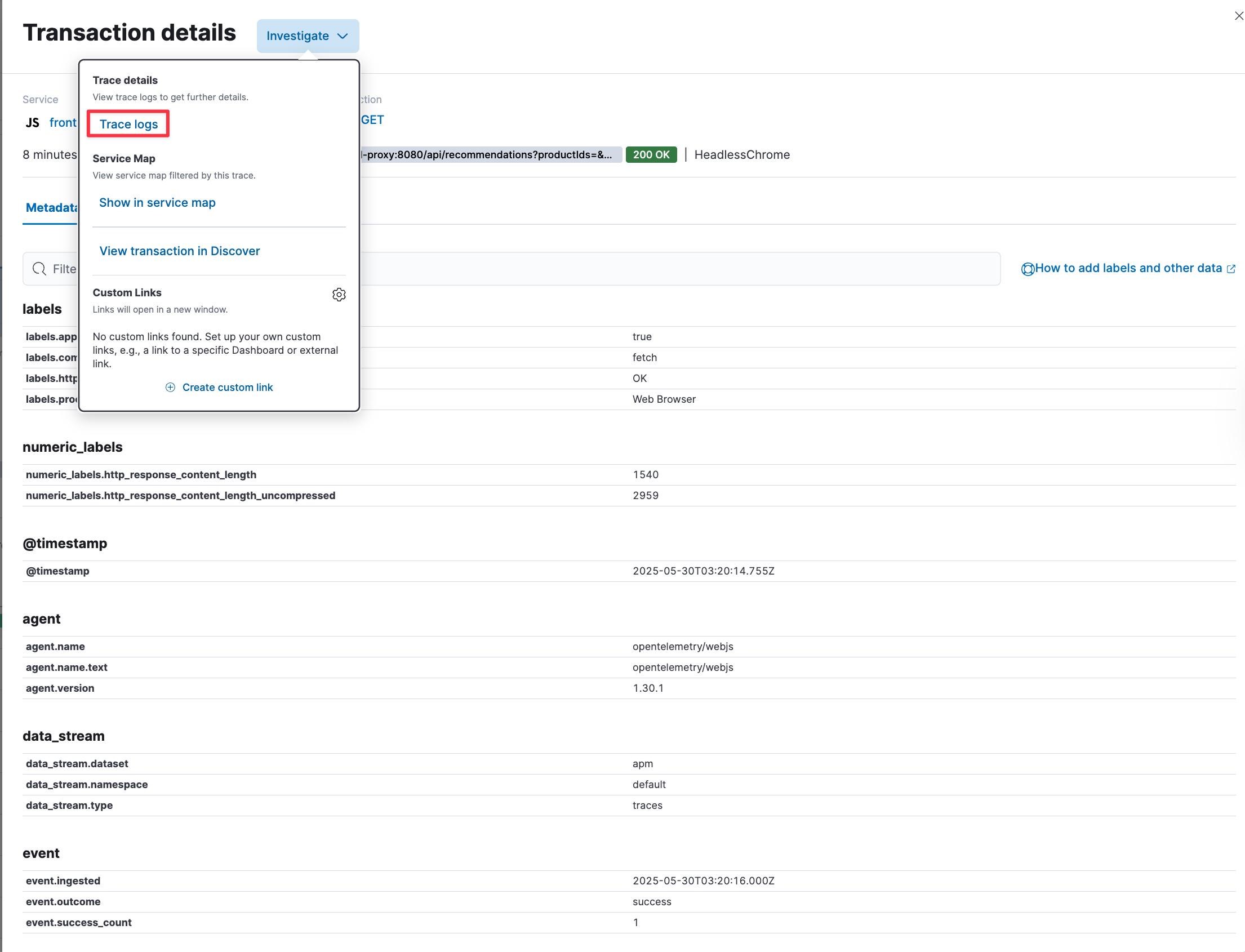The image size is (1245, 952).
Task: Click the GET transaction link
Action: (372, 120)
